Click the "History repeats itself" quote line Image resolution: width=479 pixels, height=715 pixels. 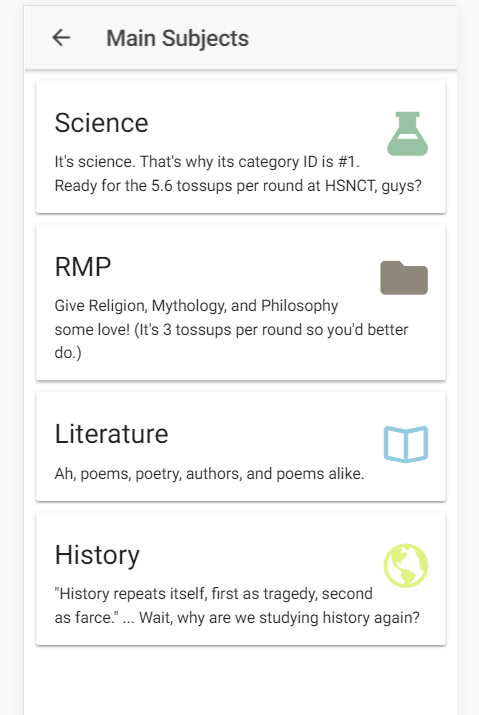tap(213, 594)
